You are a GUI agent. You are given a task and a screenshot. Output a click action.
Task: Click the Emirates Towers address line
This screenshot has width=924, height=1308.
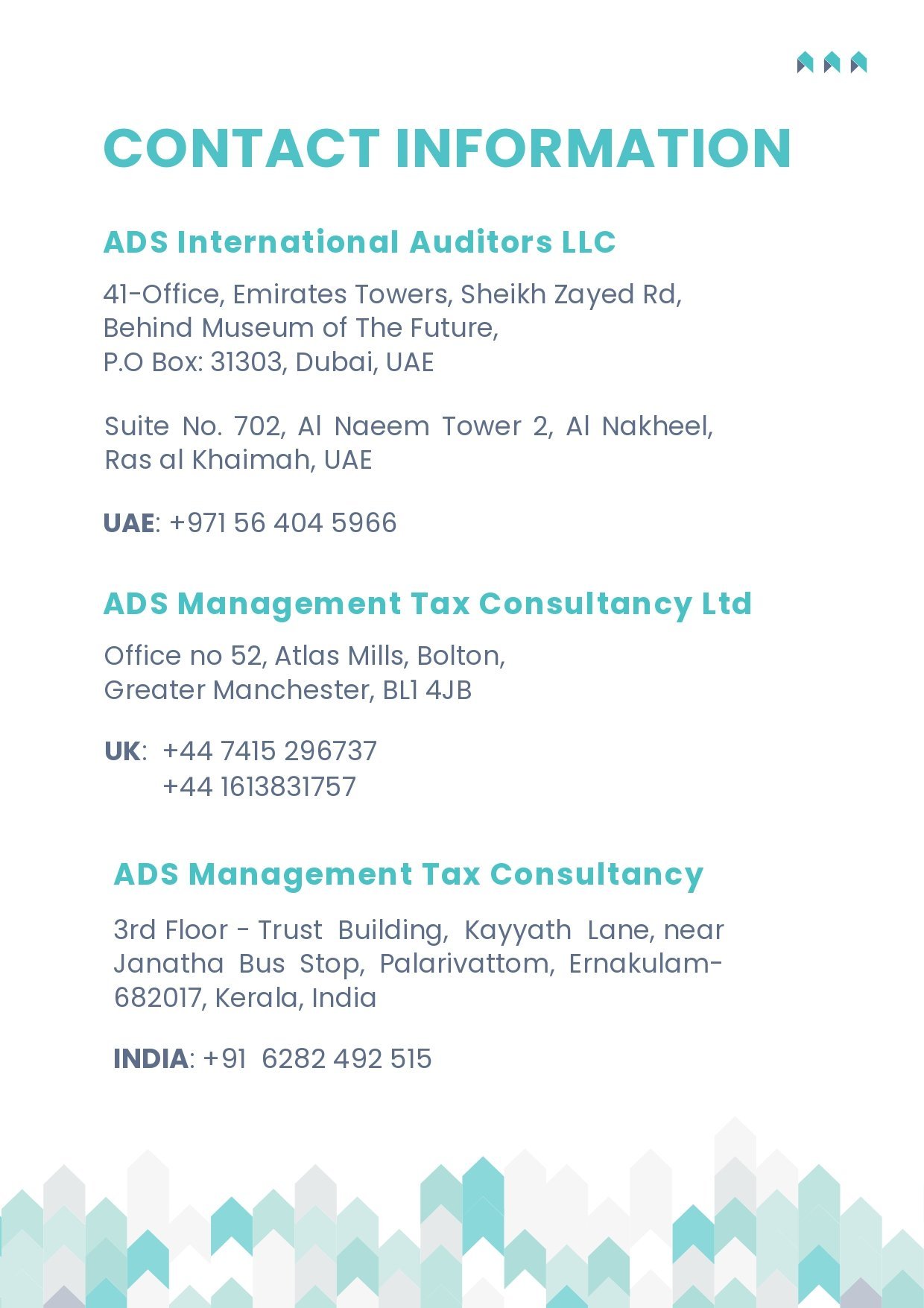pos(393,294)
